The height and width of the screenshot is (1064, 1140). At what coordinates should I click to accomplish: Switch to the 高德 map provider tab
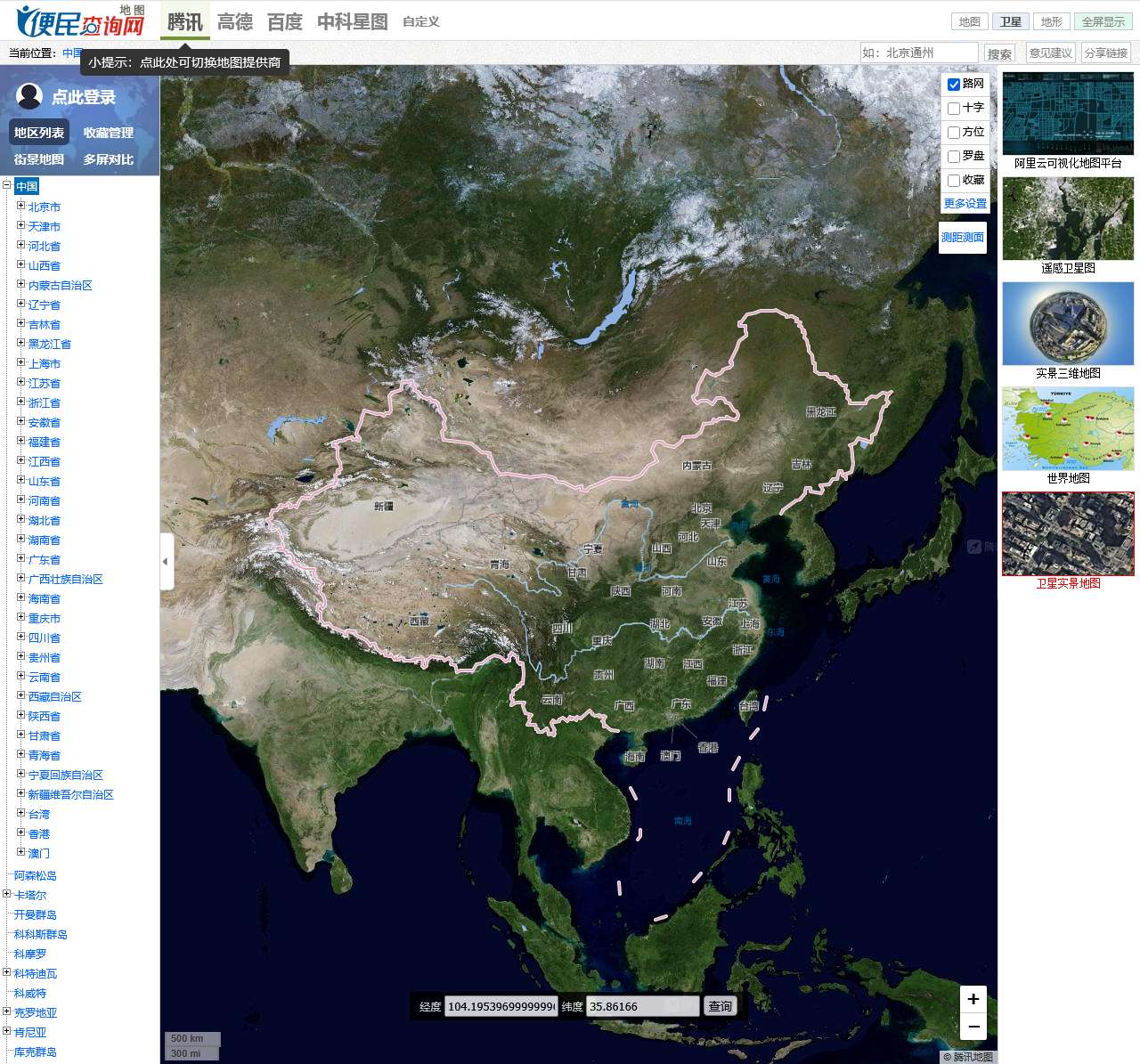coord(235,21)
